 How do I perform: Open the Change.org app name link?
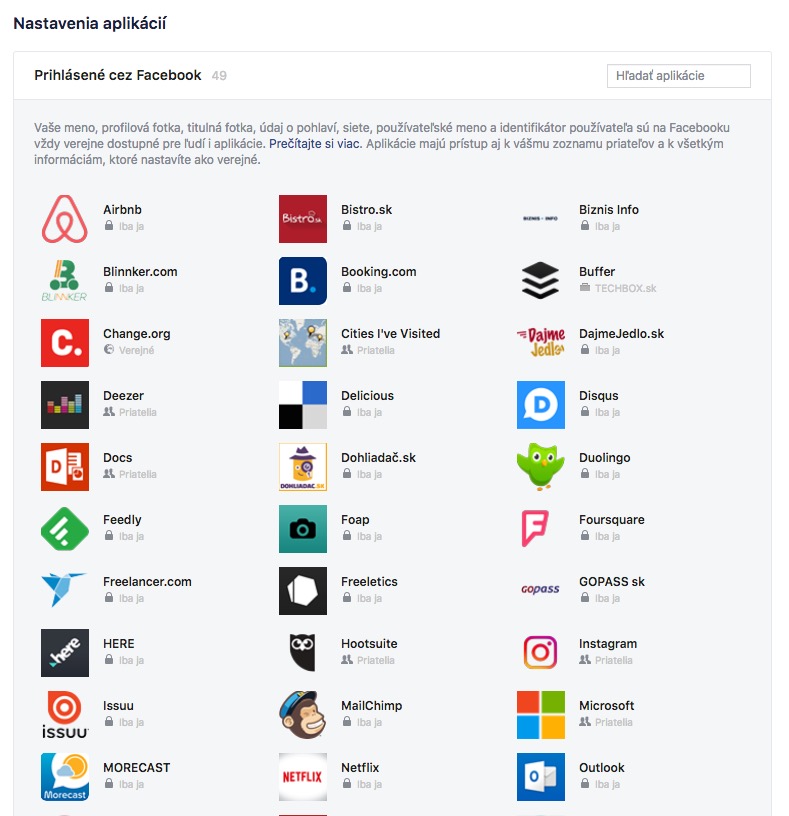(136, 334)
